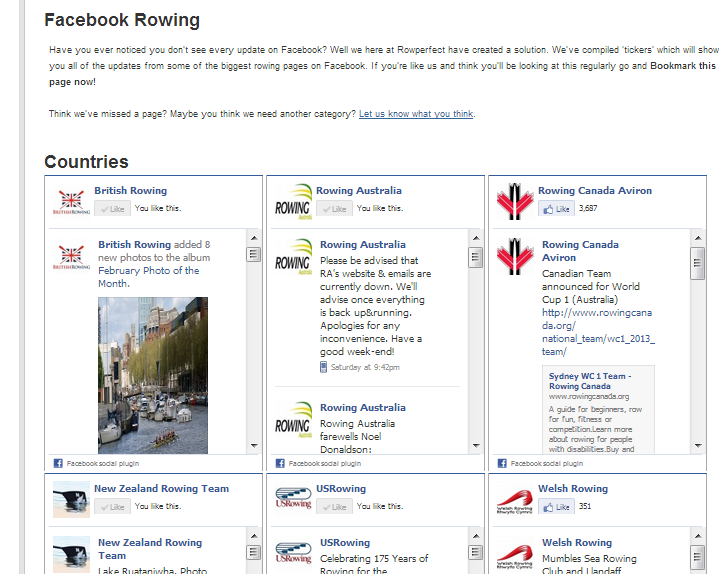The image size is (721, 574).
Task: Toggle Like button for British Rowing
Action: coord(112,208)
